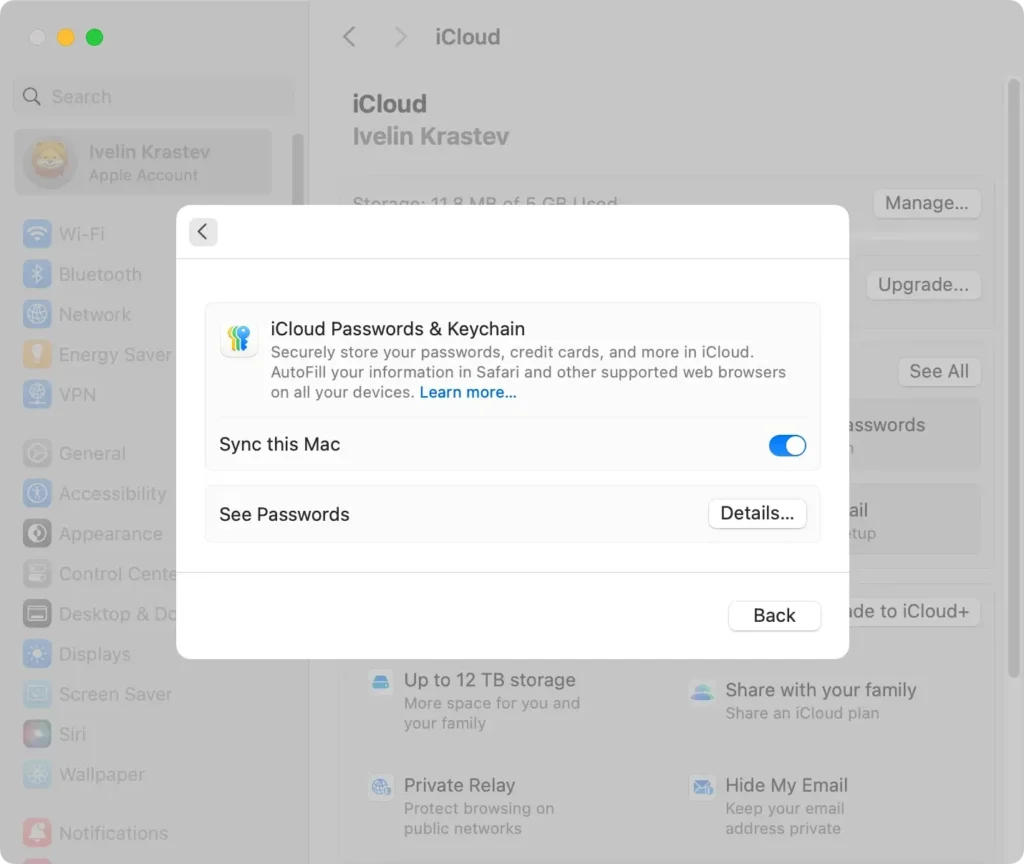Click the forward navigation chevron
This screenshot has height=864, width=1024.
click(x=399, y=36)
